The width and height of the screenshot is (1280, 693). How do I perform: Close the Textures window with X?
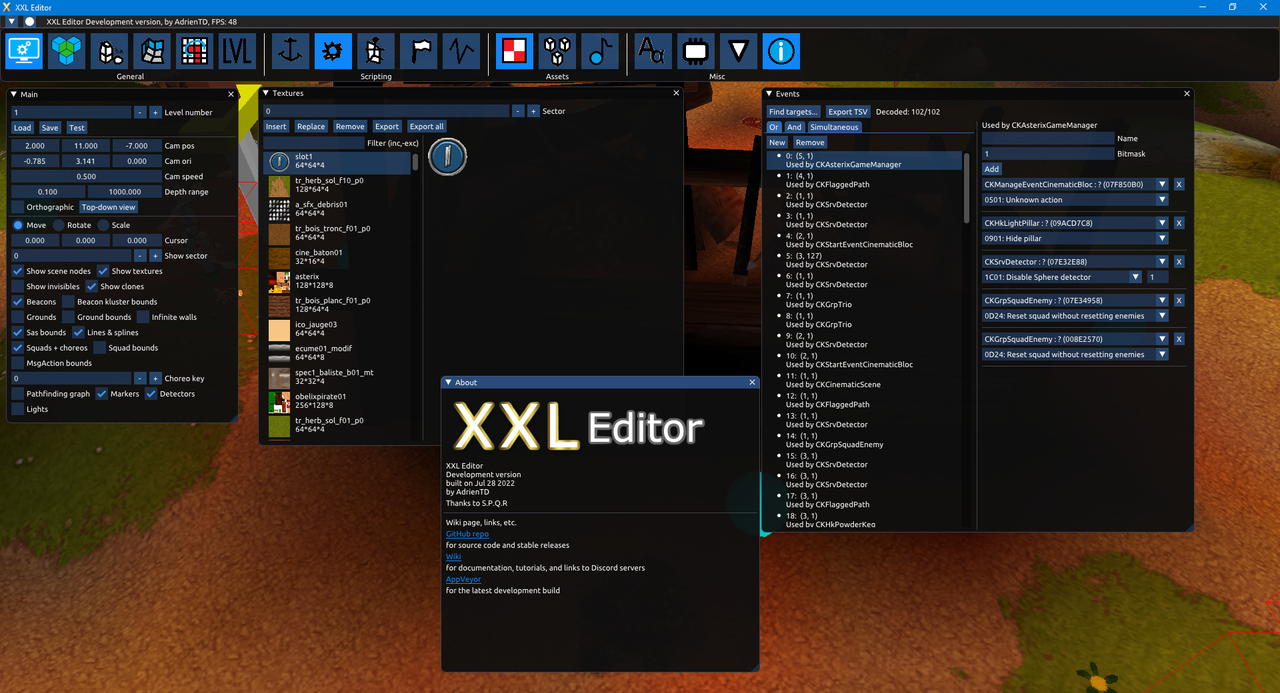676,93
